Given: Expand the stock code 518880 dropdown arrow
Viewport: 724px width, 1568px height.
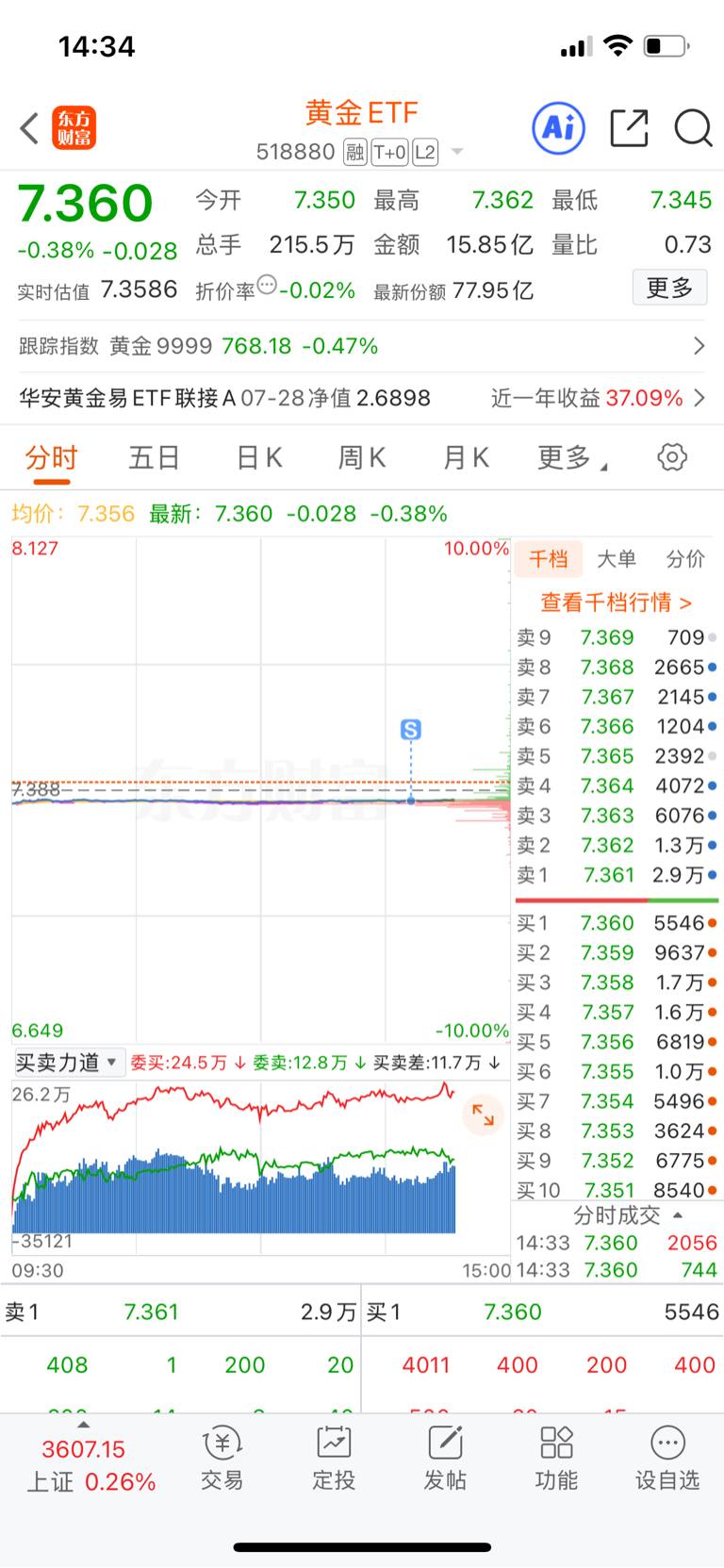Looking at the screenshot, I should [457, 152].
